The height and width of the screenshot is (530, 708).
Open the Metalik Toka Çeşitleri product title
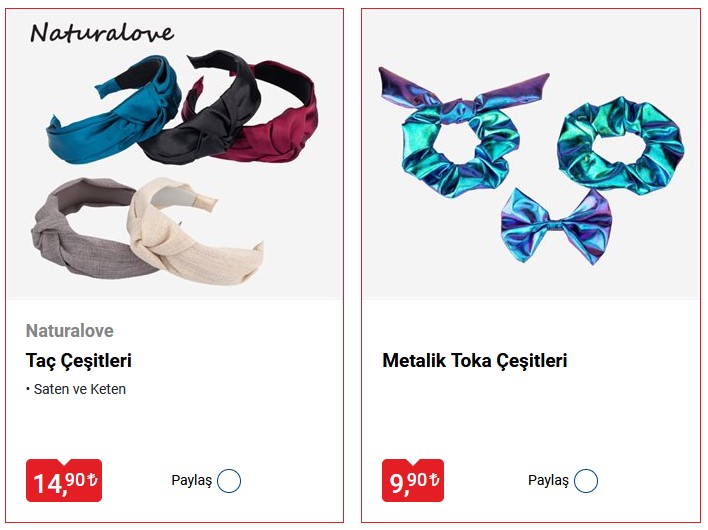tap(475, 361)
